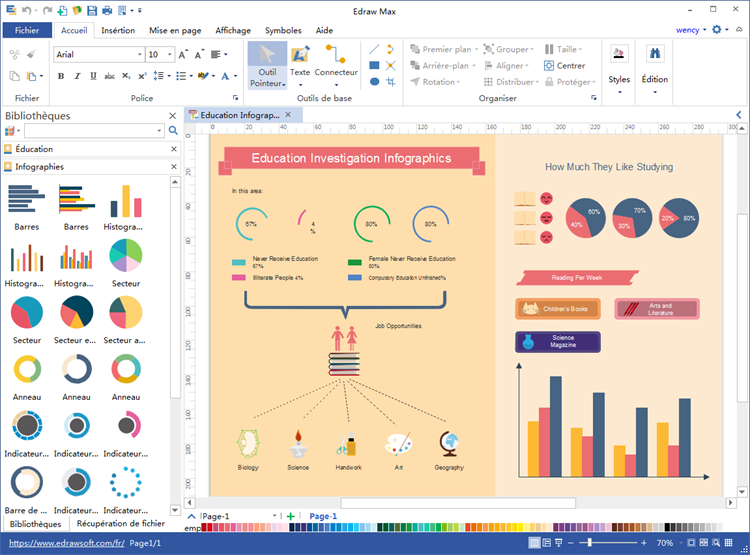The image size is (750, 555).
Task: Click the presentation view icon in status bar
Action: (558, 543)
